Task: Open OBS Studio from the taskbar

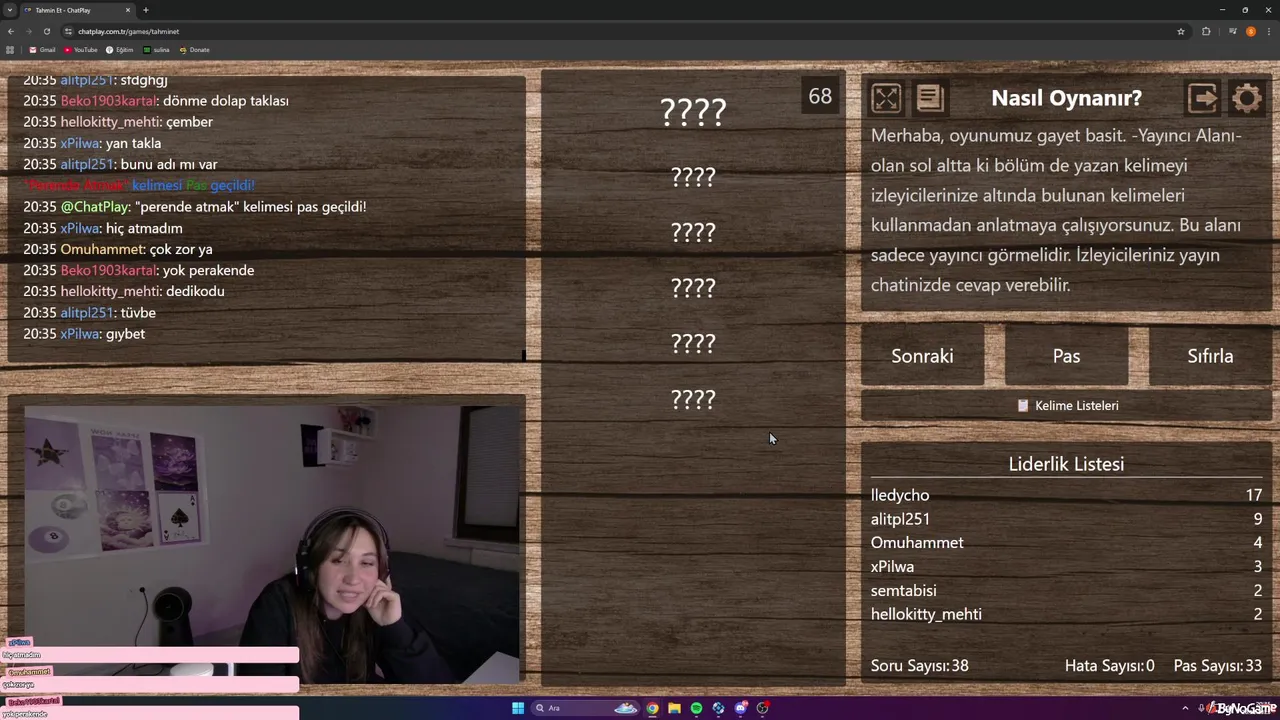Action: 762,708
